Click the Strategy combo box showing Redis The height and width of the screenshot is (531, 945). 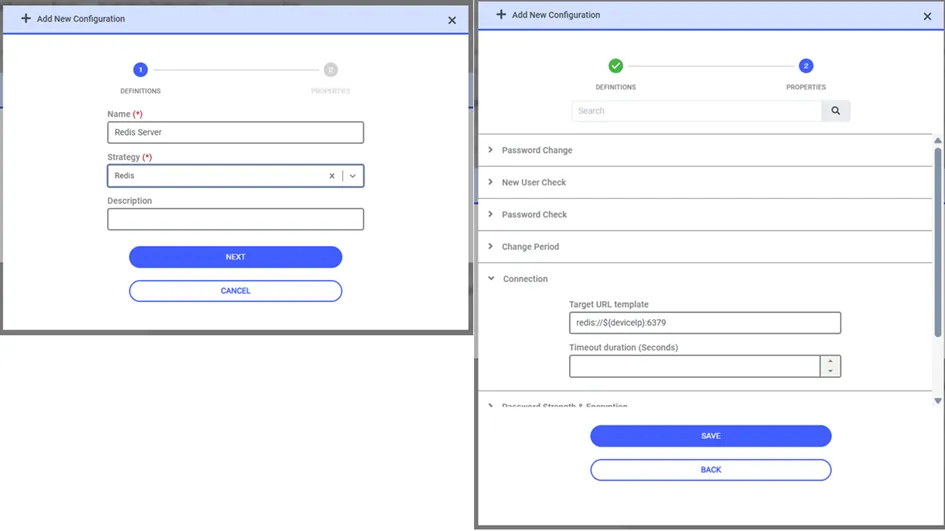[236, 176]
